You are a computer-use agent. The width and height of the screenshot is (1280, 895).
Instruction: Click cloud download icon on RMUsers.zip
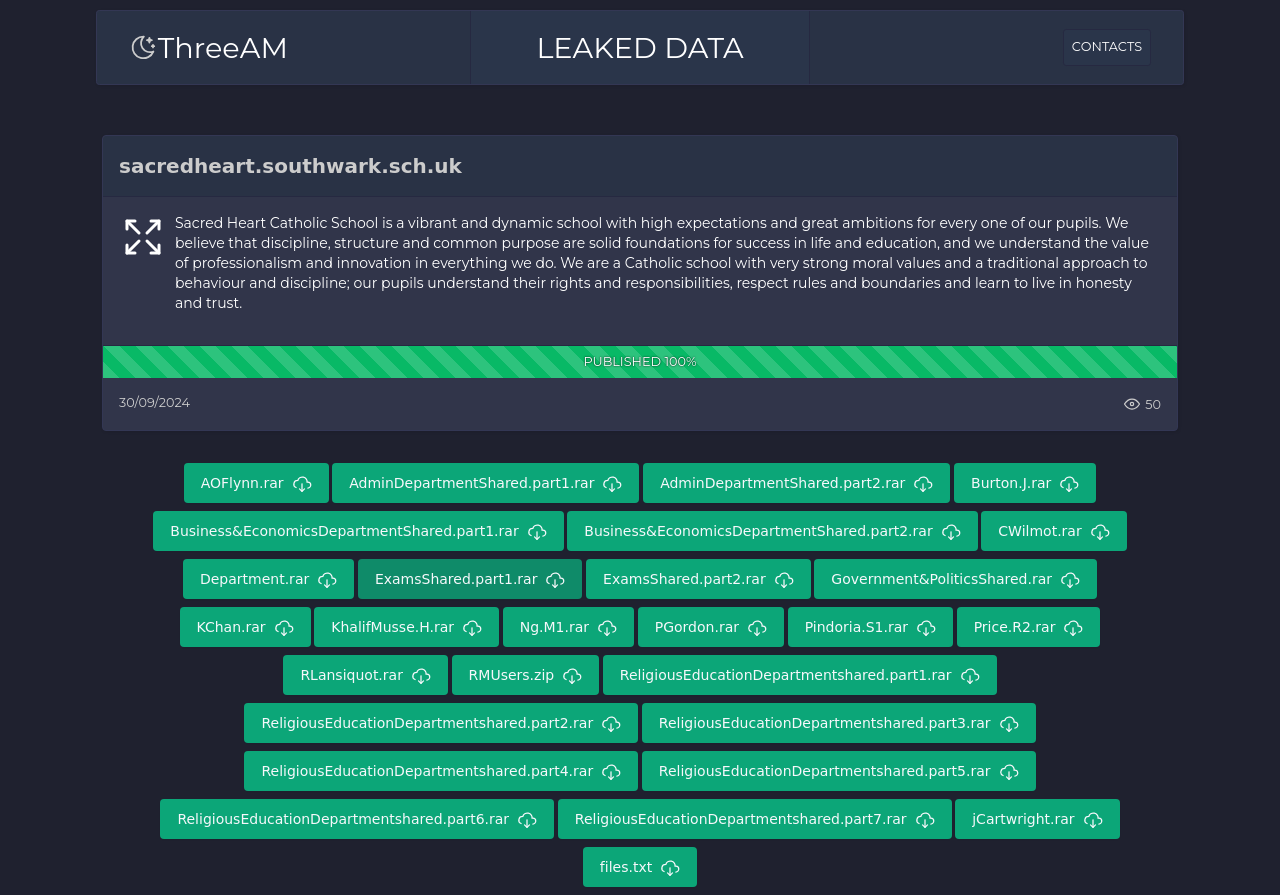tap(572, 676)
